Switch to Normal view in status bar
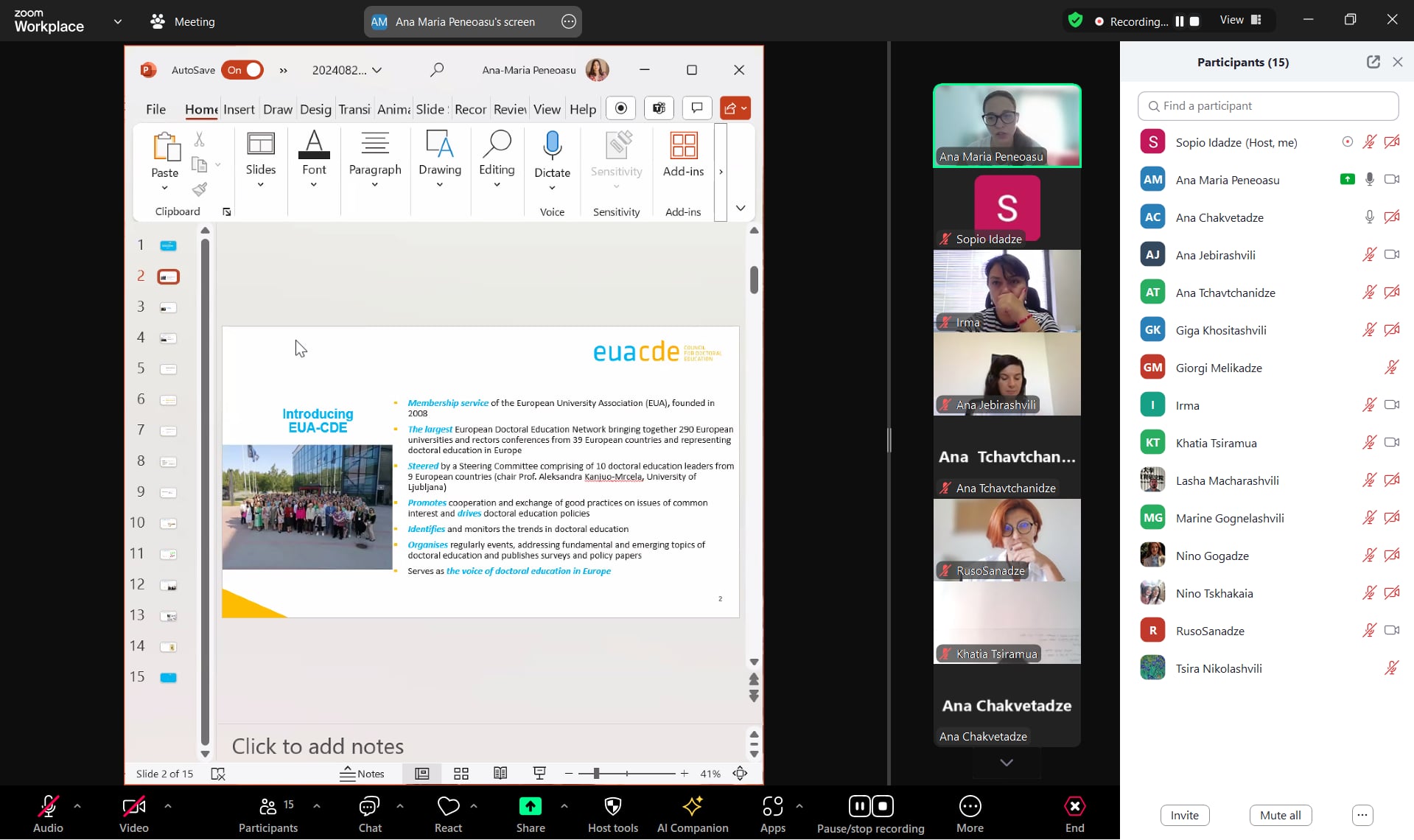 (x=422, y=773)
